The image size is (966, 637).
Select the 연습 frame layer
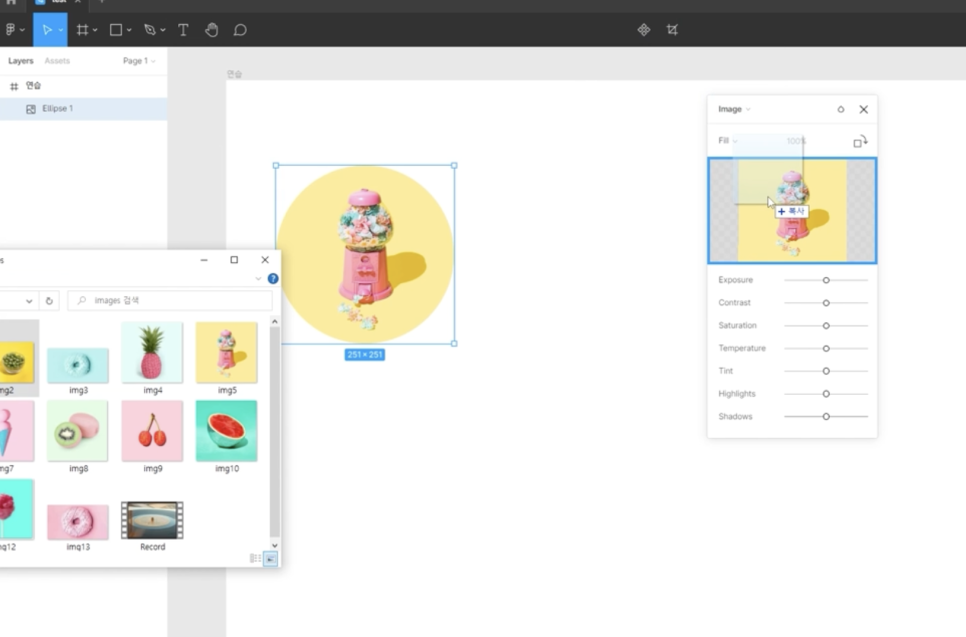click(x=83, y=86)
